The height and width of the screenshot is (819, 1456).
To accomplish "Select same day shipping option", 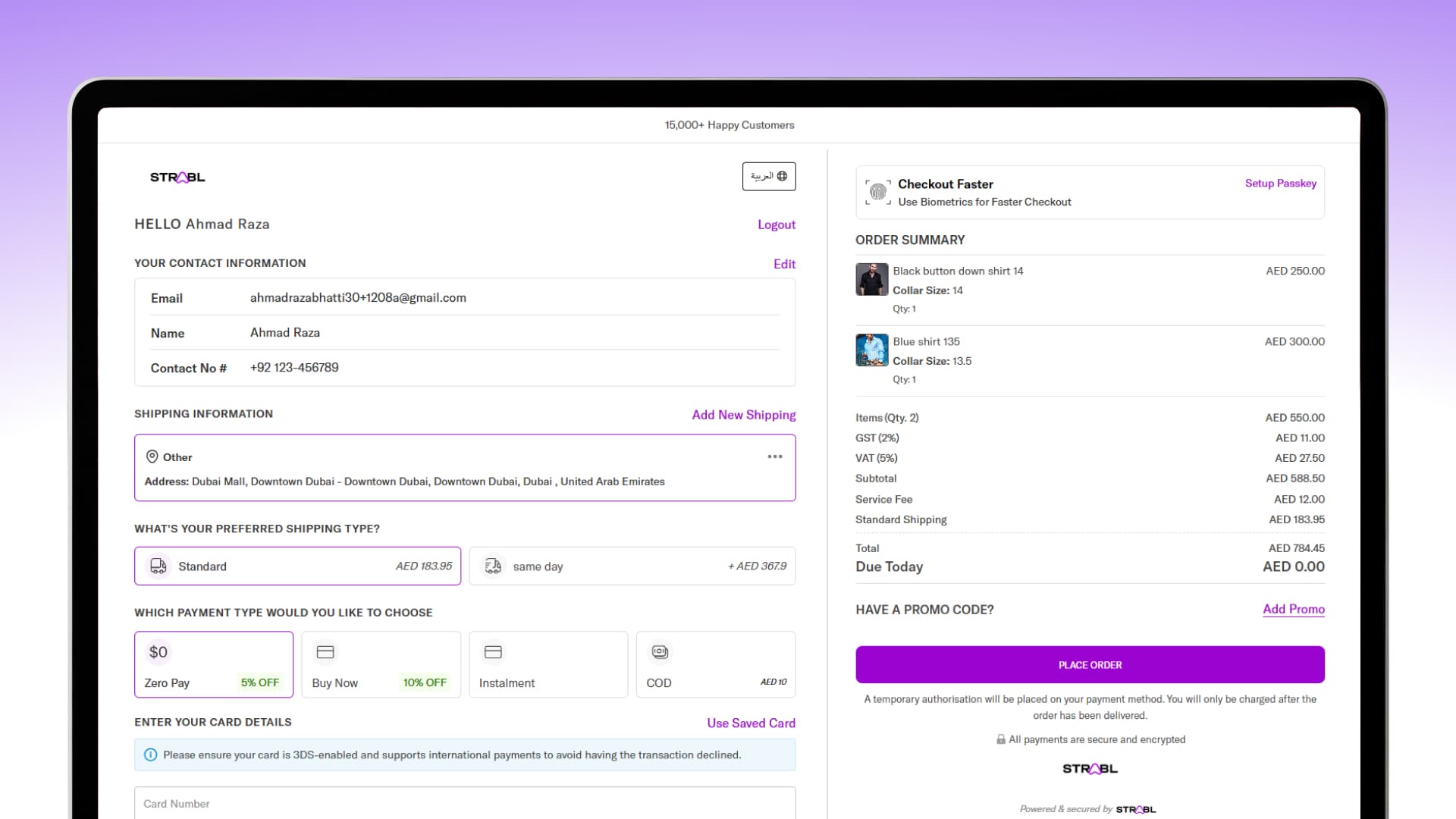I will [x=632, y=566].
